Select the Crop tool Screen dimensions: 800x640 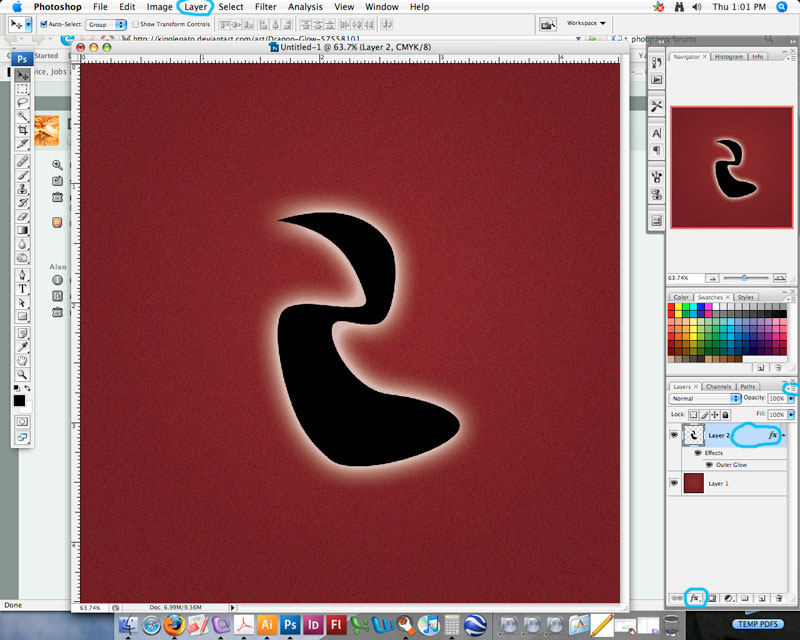click(22, 130)
